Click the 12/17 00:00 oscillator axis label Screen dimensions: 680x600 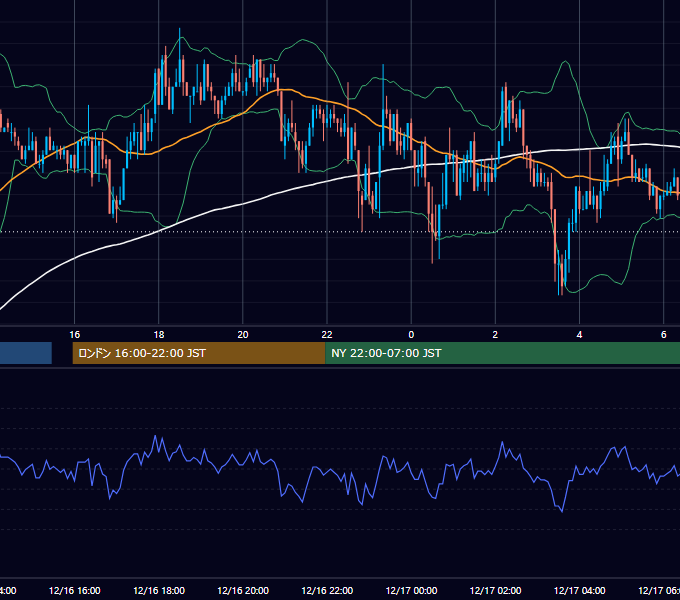[411, 590]
